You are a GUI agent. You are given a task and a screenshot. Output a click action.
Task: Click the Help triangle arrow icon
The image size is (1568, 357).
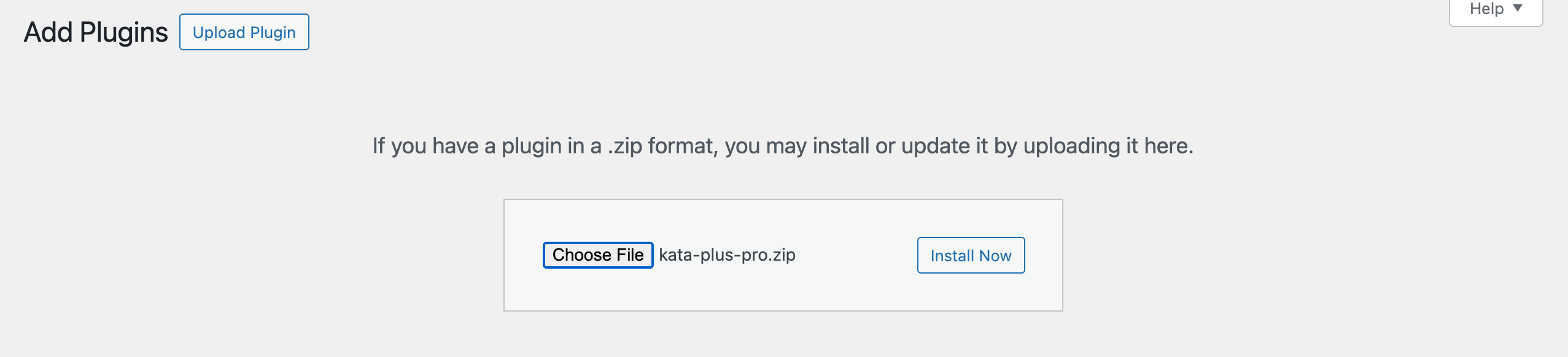pyautogui.click(x=1518, y=9)
